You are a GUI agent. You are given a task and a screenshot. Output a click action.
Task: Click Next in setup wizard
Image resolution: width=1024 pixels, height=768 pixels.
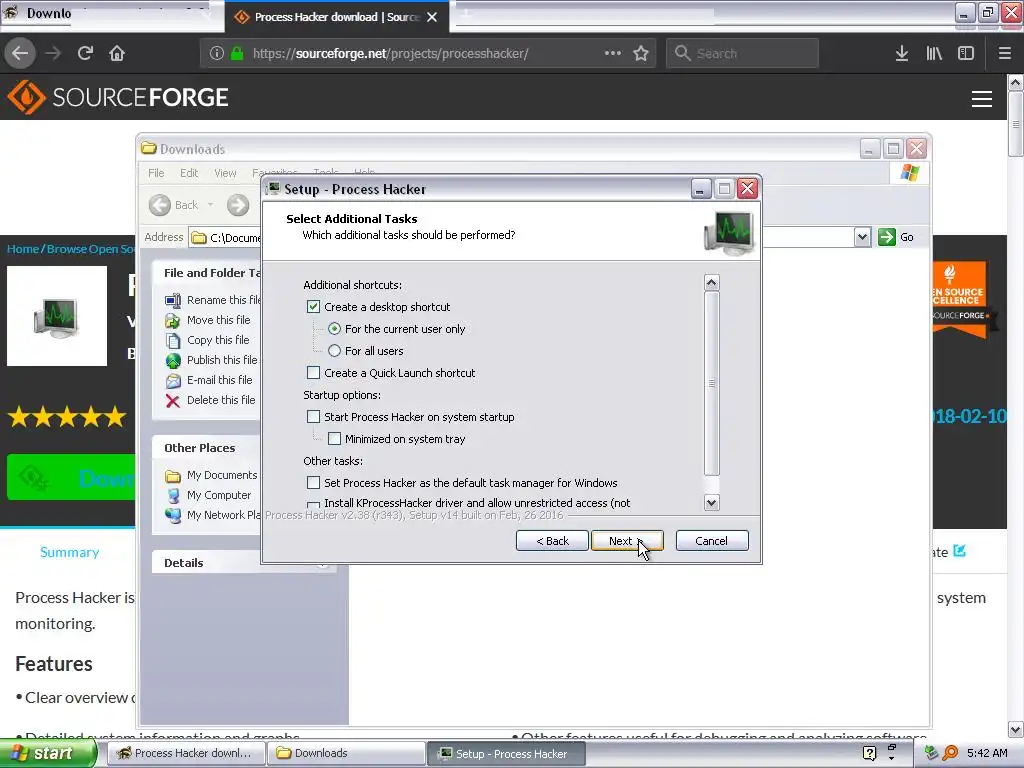627,541
